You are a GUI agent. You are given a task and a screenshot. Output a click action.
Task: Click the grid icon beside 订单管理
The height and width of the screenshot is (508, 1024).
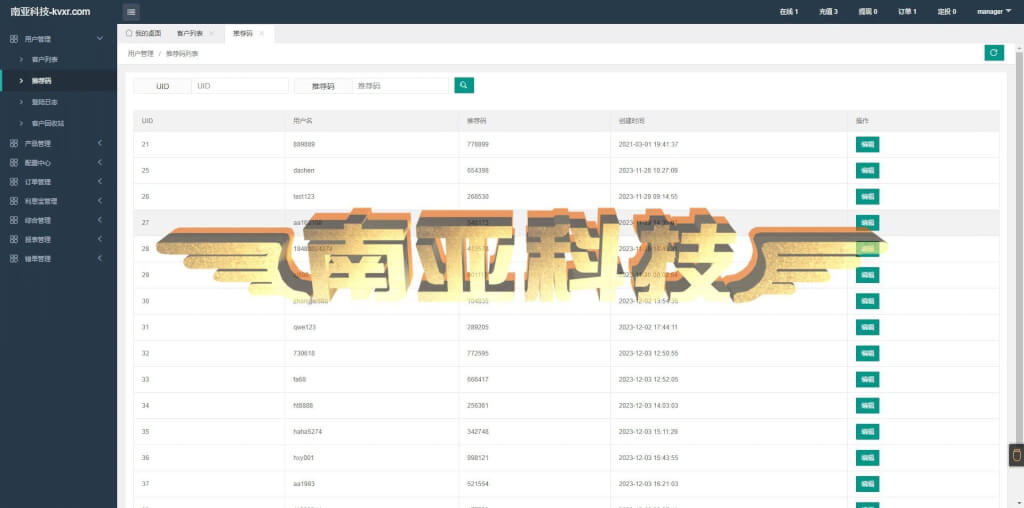coord(14,182)
